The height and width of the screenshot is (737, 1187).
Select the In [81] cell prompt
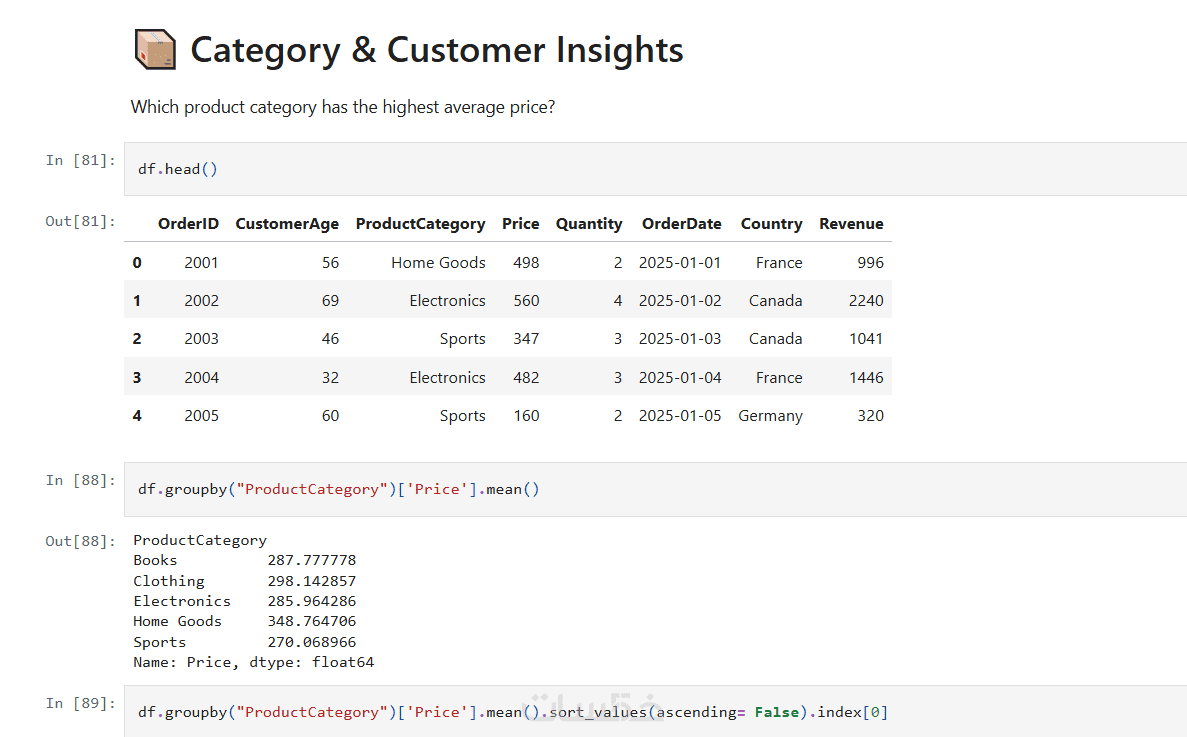pos(80,160)
